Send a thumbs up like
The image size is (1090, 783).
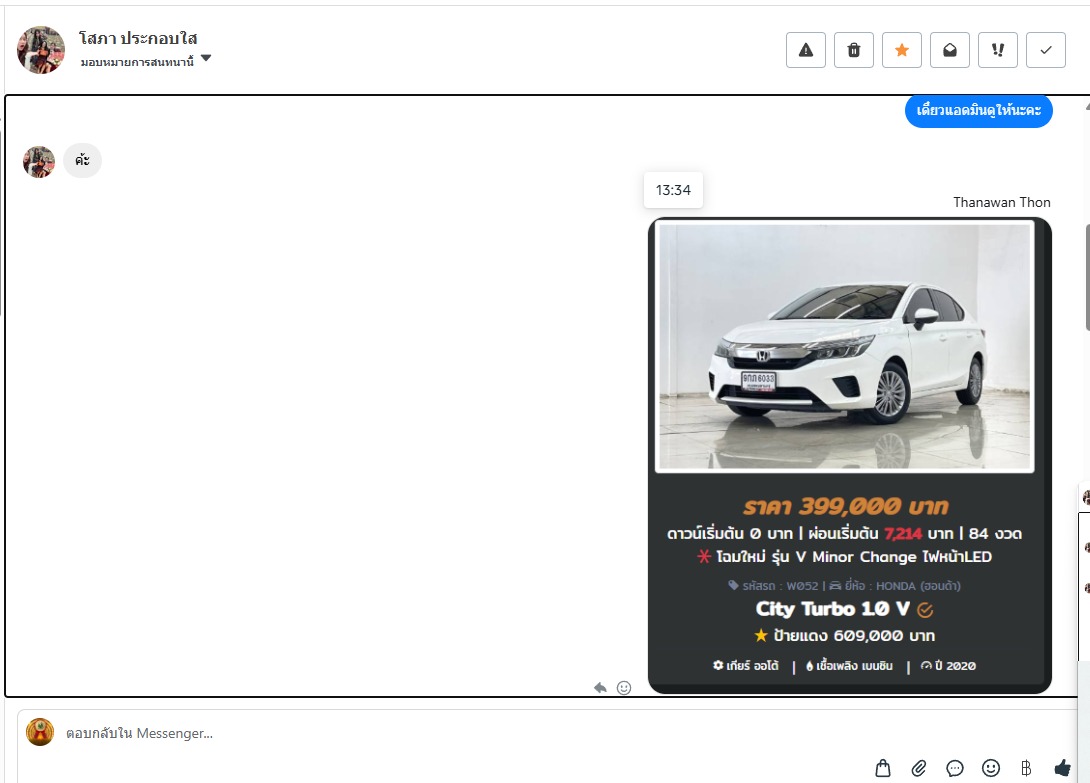pos(1062,768)
